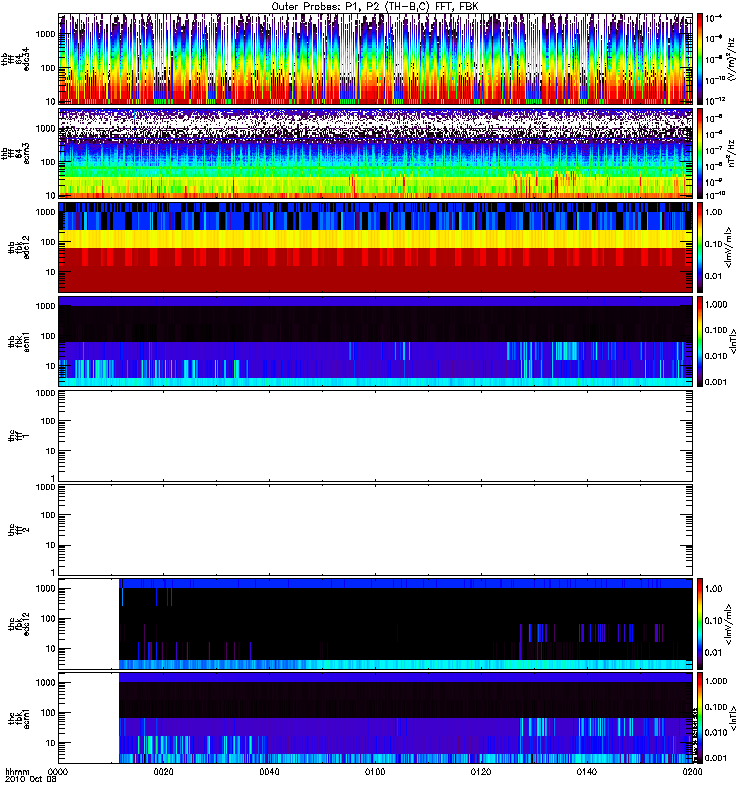Select the thb fbk edc12 filter bank panel

[376, 247]
